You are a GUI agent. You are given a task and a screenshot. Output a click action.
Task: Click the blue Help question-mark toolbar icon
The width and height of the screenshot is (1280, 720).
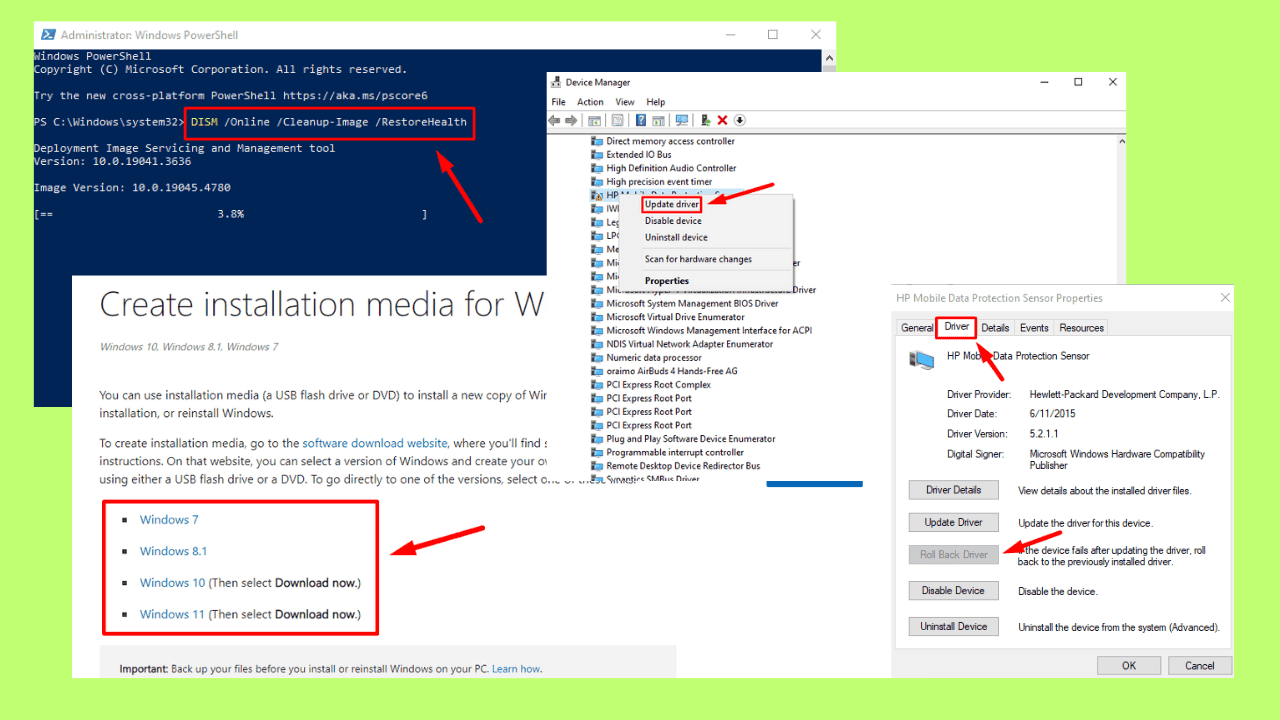pyautogui.click(x=641, y=120)
